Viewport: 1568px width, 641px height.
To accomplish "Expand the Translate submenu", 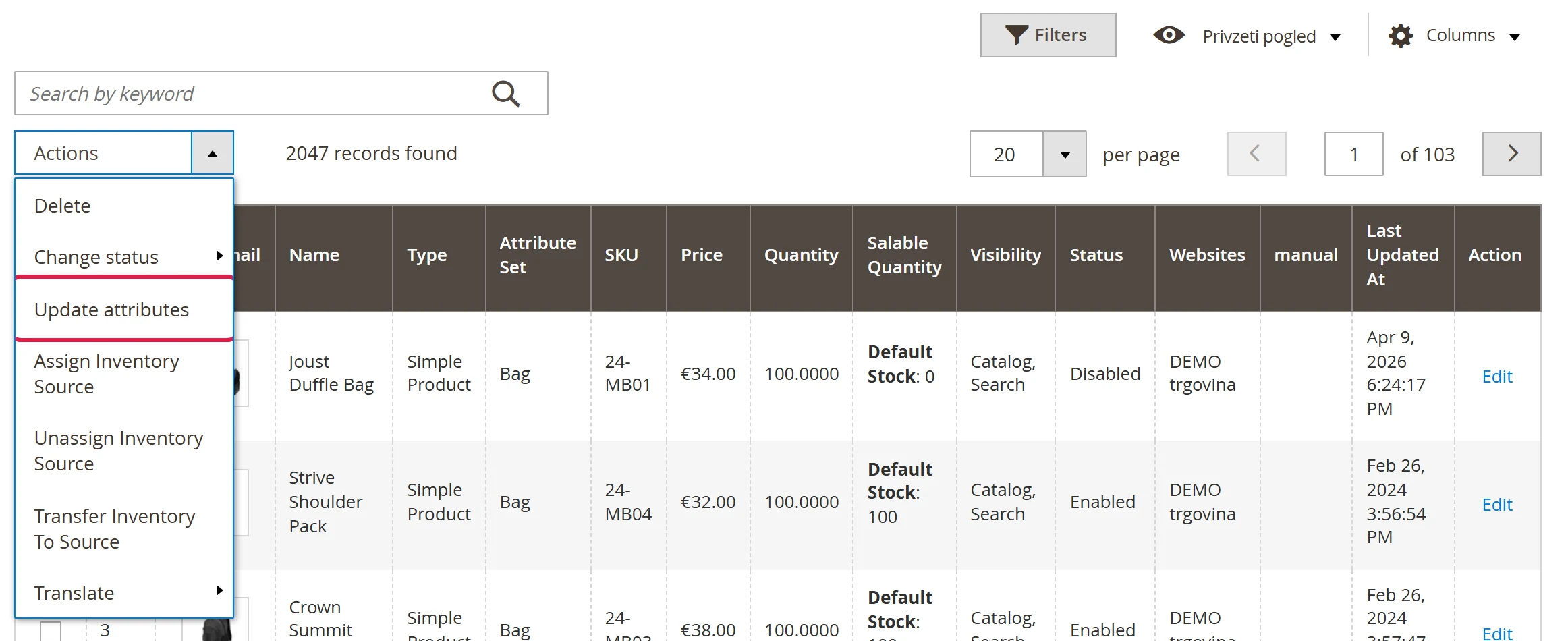I will tap(124, 593).
